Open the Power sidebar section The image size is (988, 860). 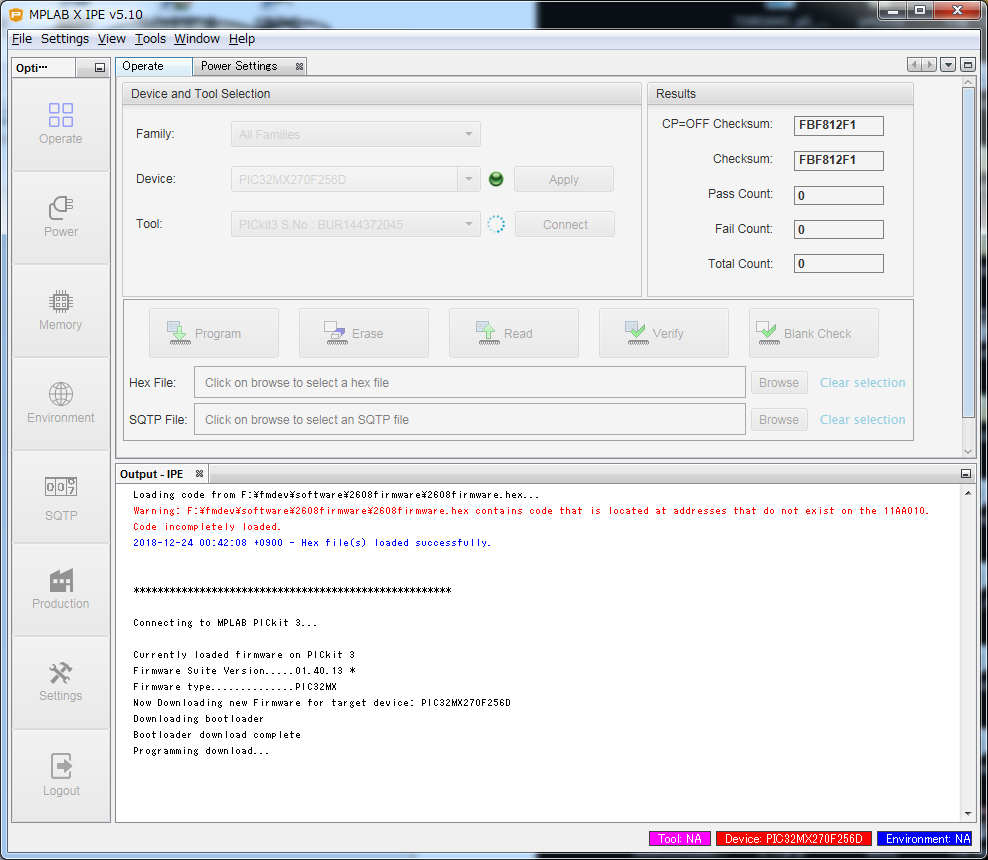pyautogui.click(x=60, y=217)
